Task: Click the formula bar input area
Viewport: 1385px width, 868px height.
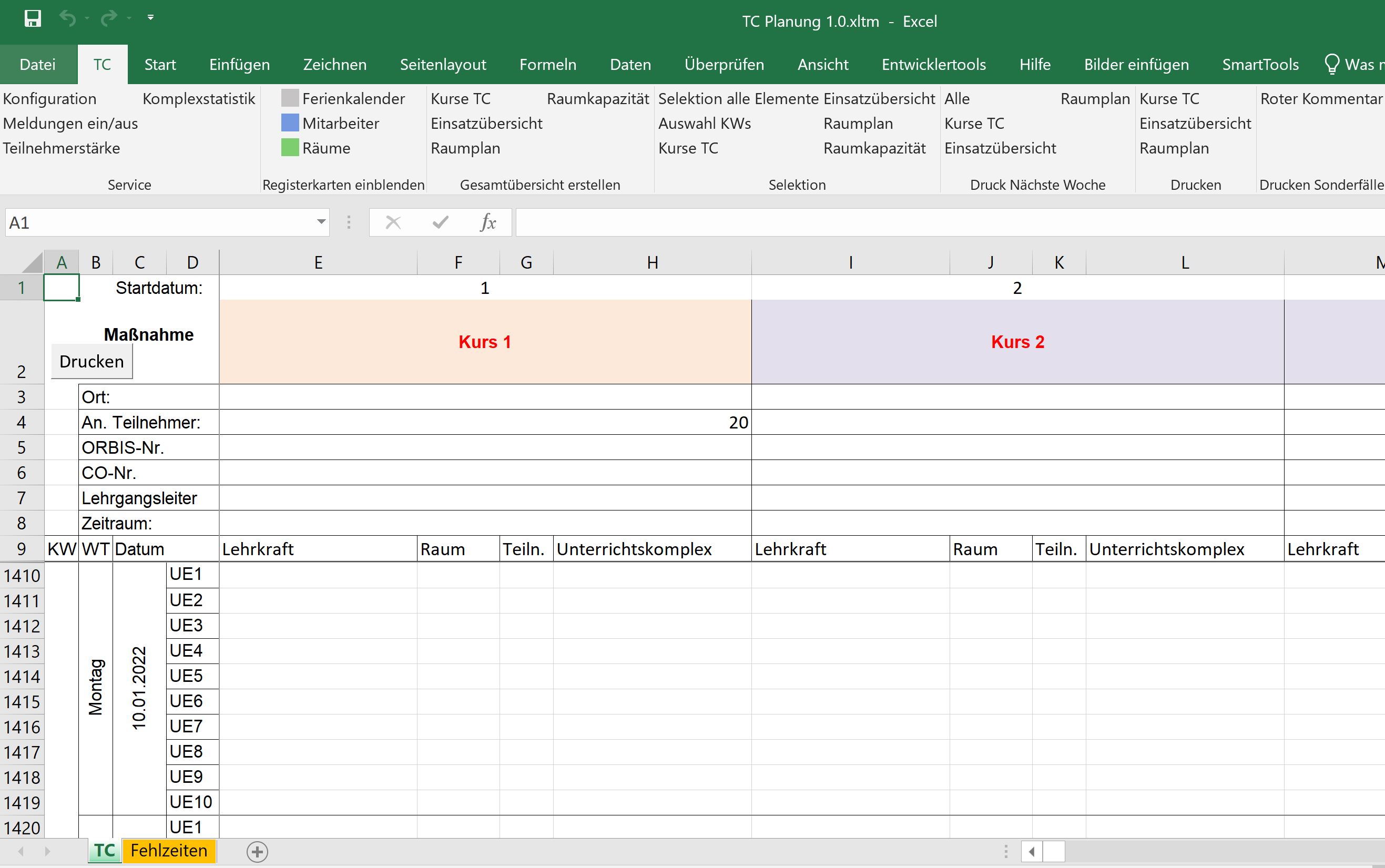Action: pos(950,222)
